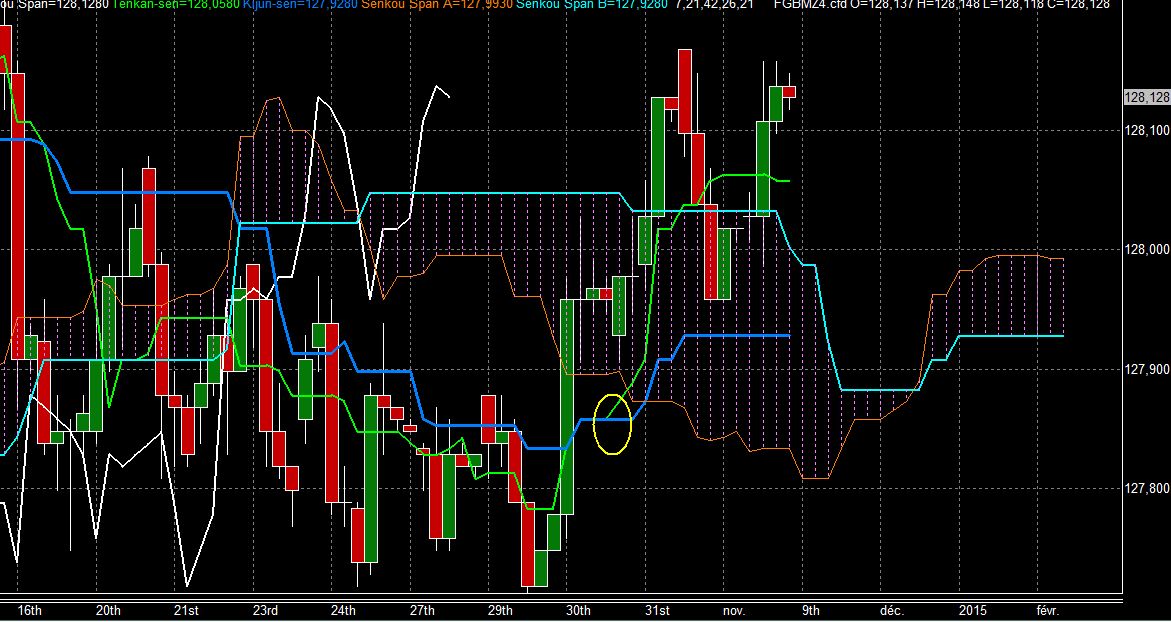Click the Kijun-sen=127,9280 legend label
1171x622 pixels.
pyautogui.click(x=301, y=4)
